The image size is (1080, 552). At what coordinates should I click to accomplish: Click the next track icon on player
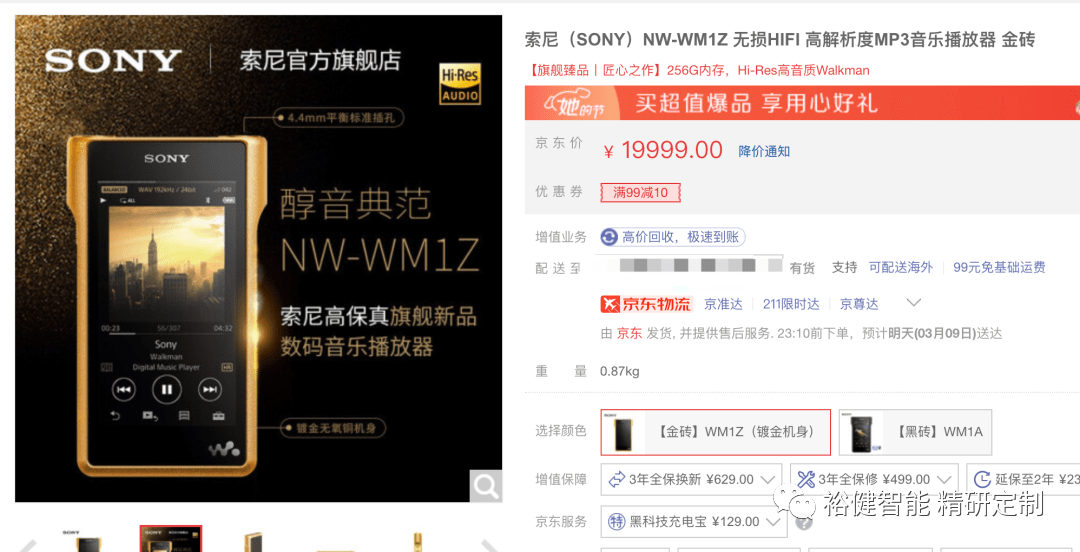click(209, 390)
